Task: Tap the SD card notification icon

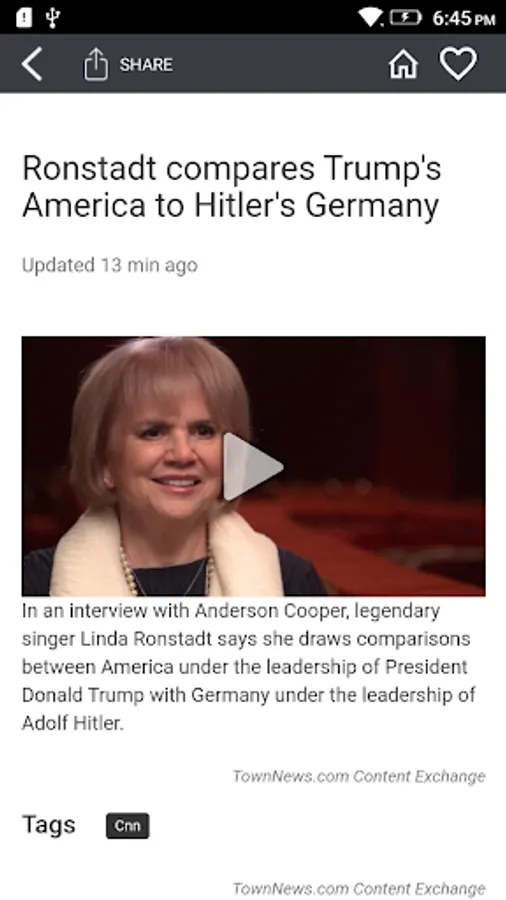Action: tap(24, 18)
